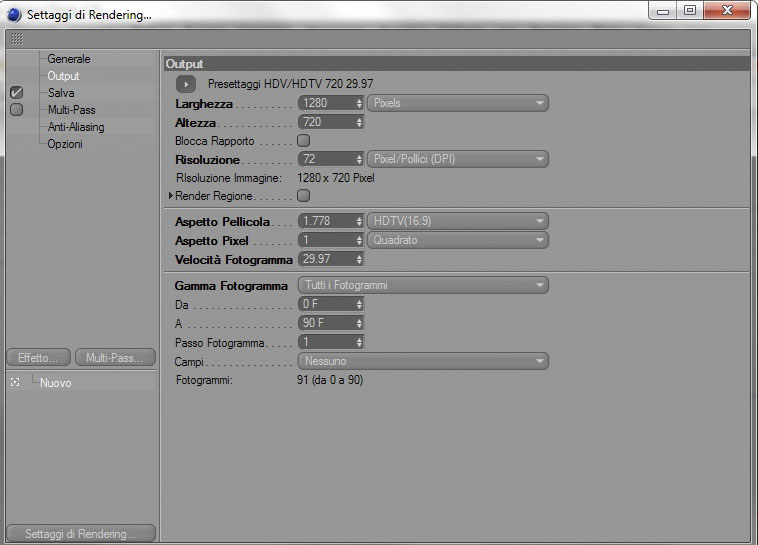Image resolution: width=758 pixels, height=545 pixels.
Task: Click the Passo Fotogramma spinner arrows
Action: (x=359, y=342)
